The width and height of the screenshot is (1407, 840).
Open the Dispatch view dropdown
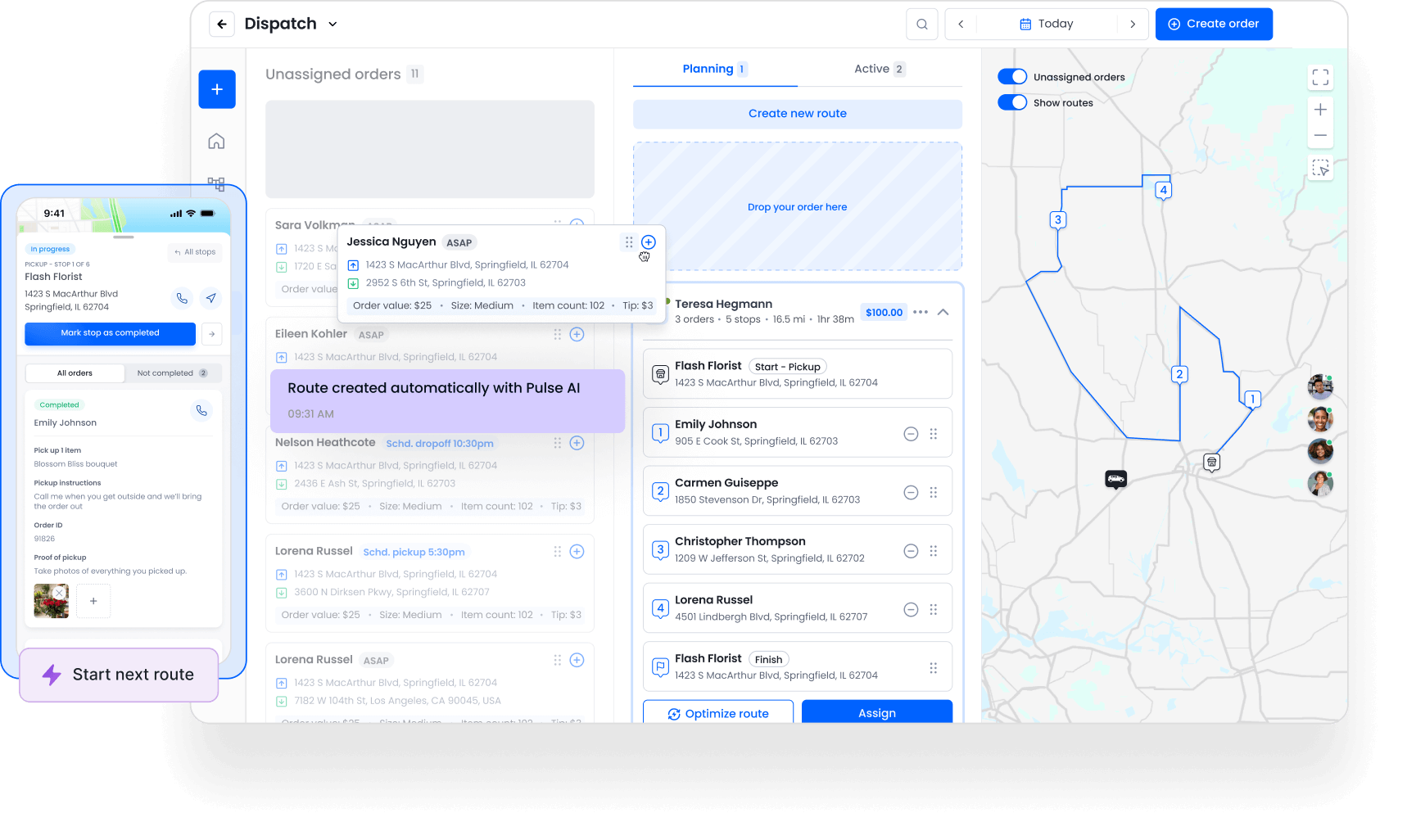click(333, 24)
